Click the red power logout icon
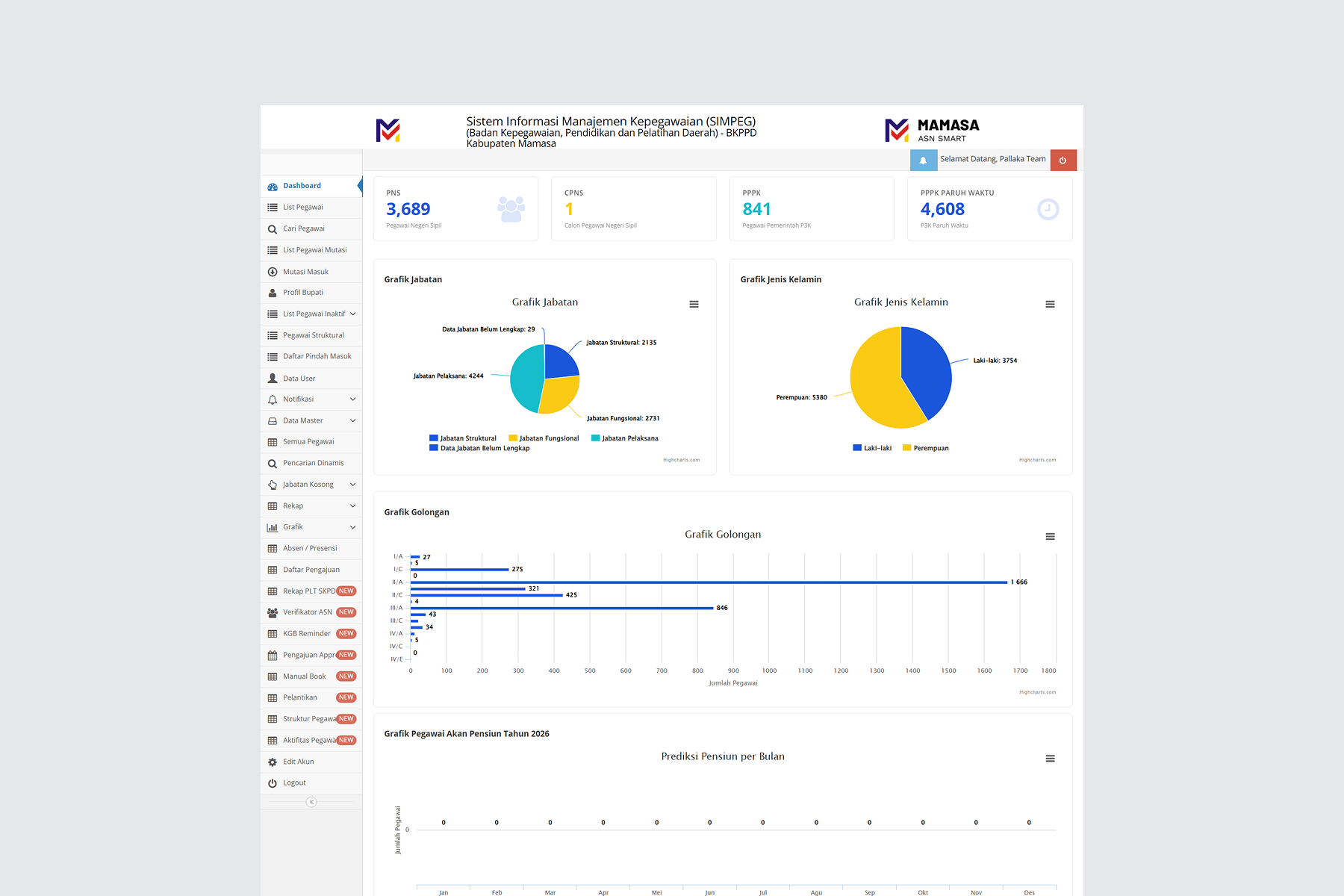Image resolution: width=1344 pixels, height=896 pixels. [x=1063, y=160]
